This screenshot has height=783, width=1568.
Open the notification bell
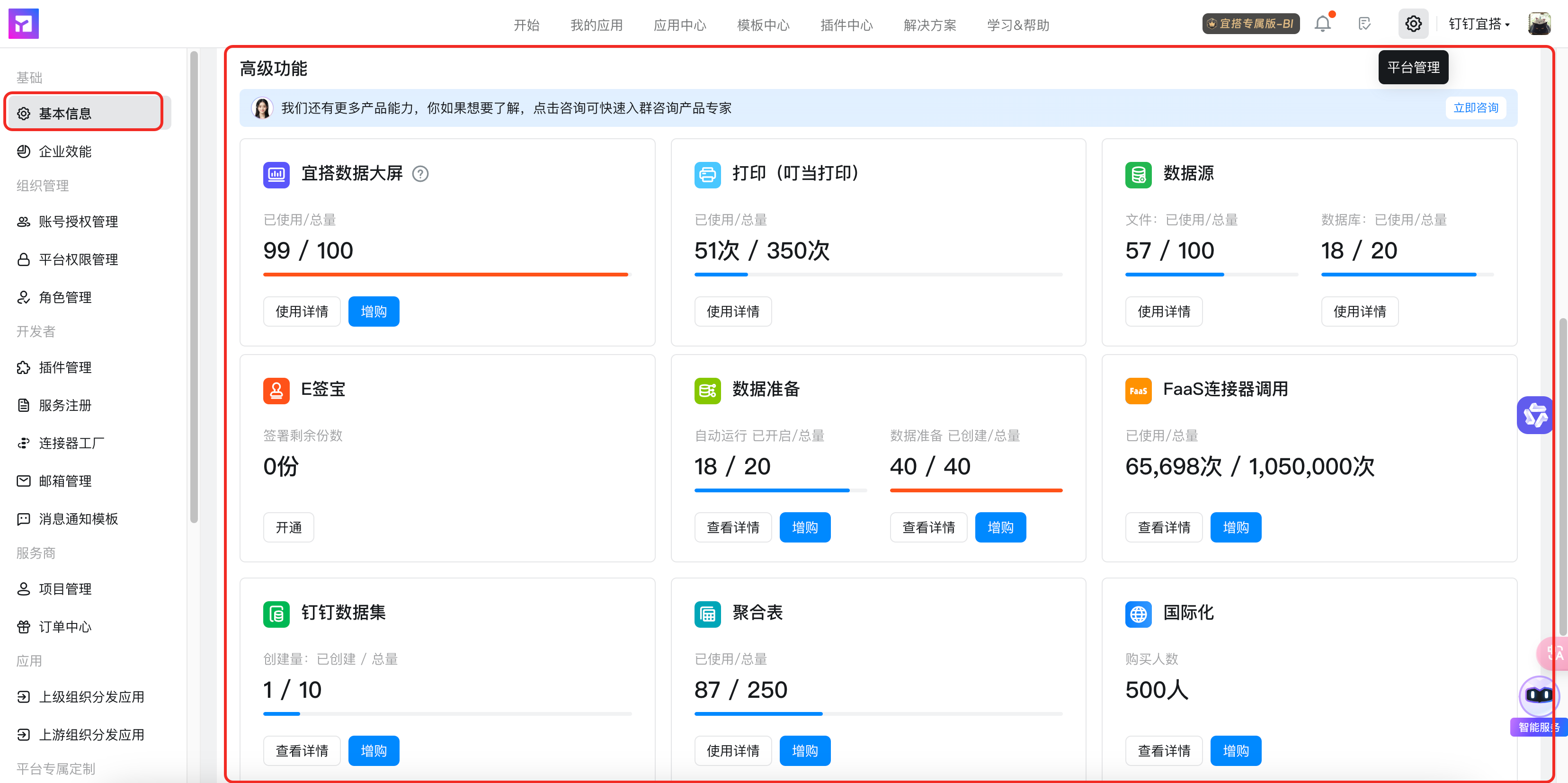click(1322, 24)
